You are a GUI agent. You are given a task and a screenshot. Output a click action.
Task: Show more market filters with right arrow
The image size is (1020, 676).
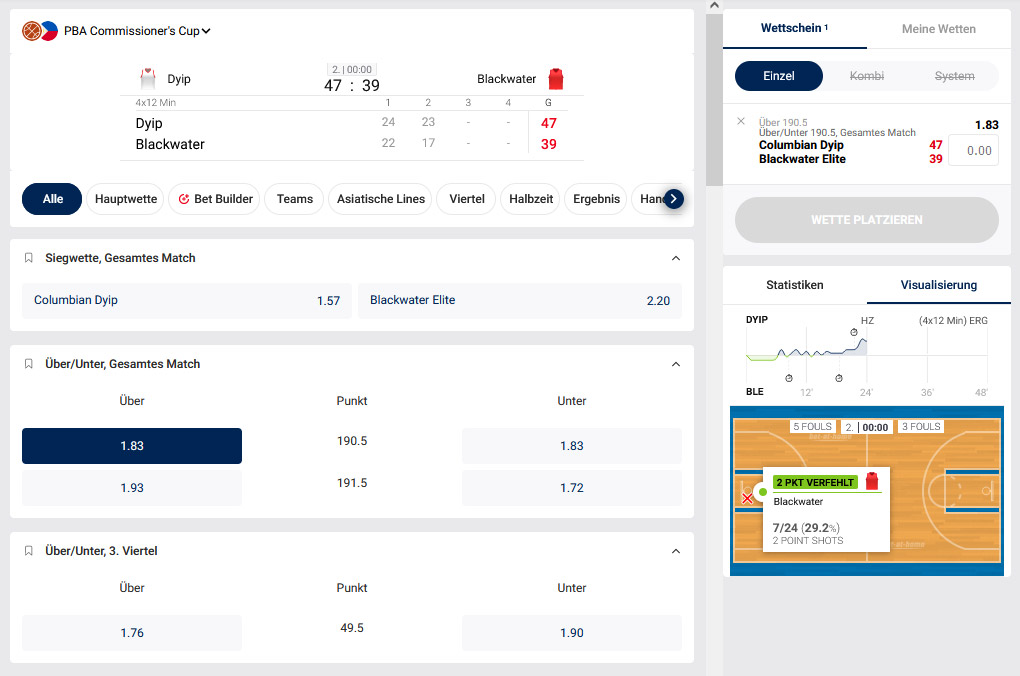(x=673, y=199)
